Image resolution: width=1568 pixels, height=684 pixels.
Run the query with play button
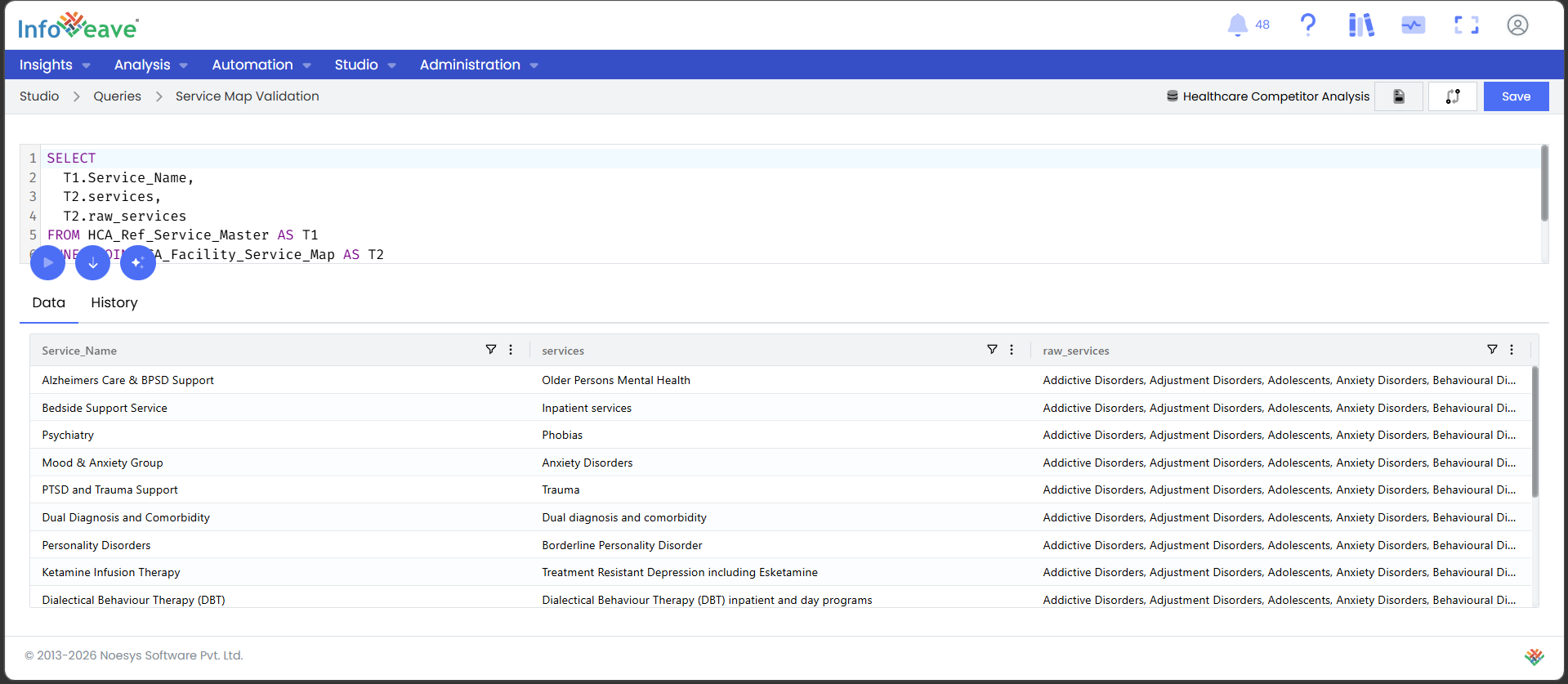pos(47,262)
